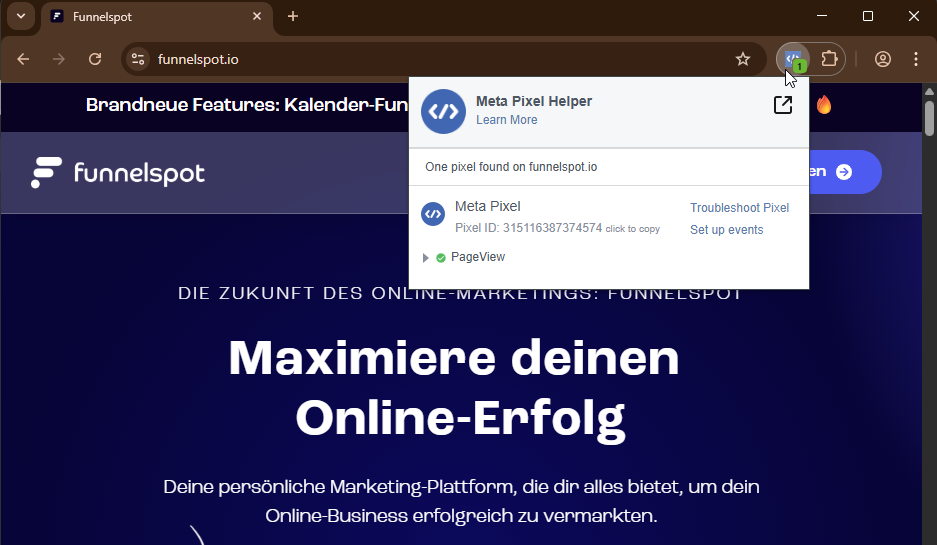
Task: Click the 'Meta Pixel Helper' popup title
Action: pos(534,101)
